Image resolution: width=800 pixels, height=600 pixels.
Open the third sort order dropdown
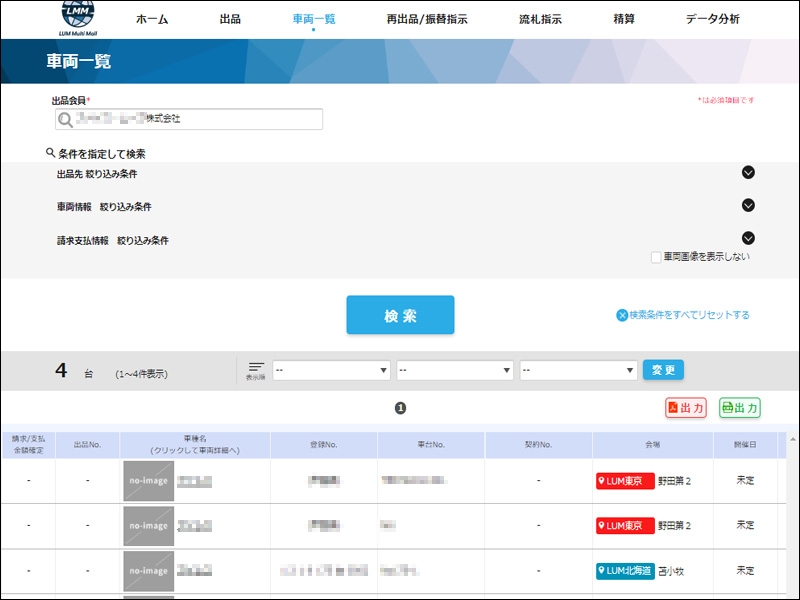[x=578, y=370]
